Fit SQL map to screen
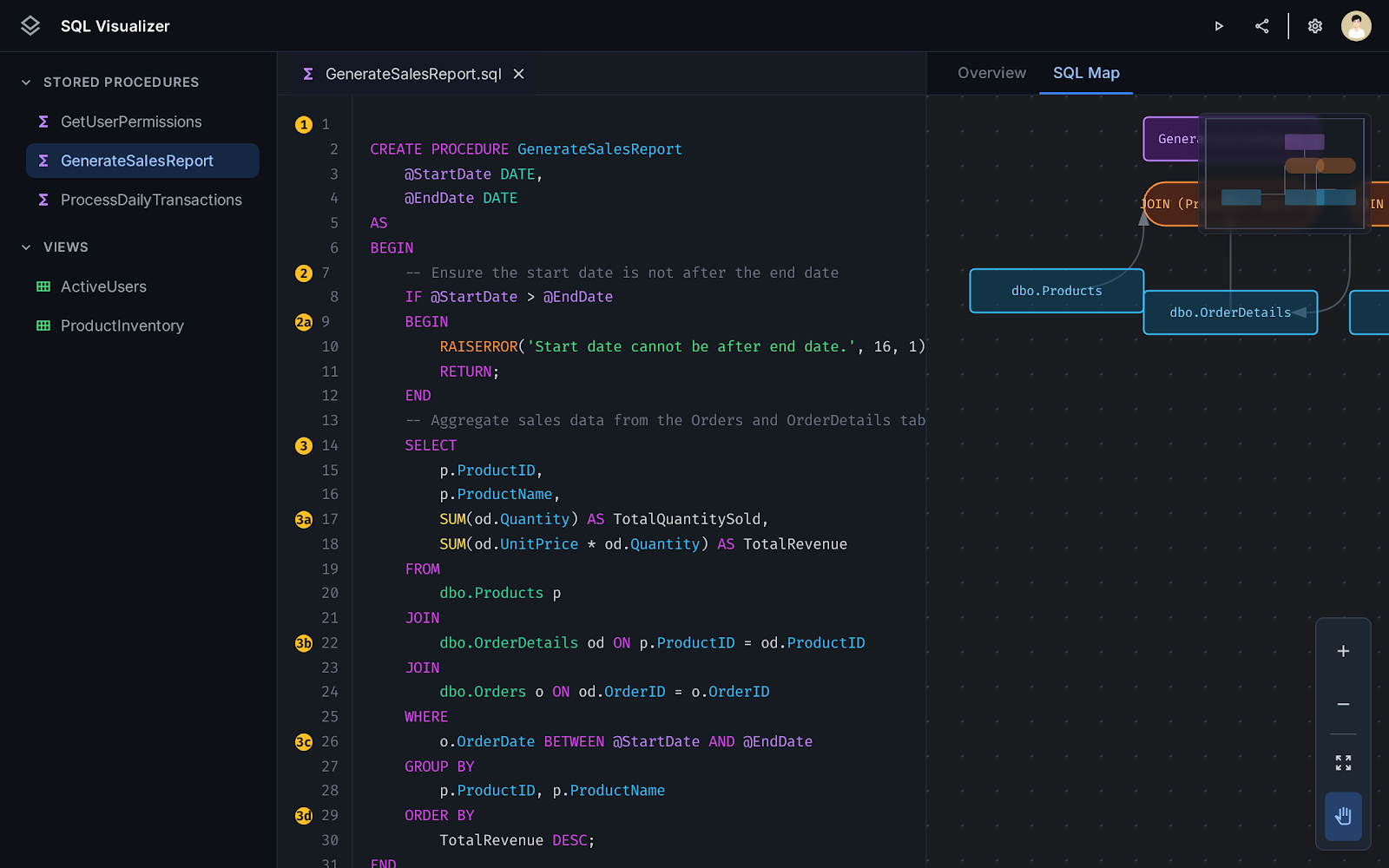1389x868 pixels. [x=1343, y=763]
